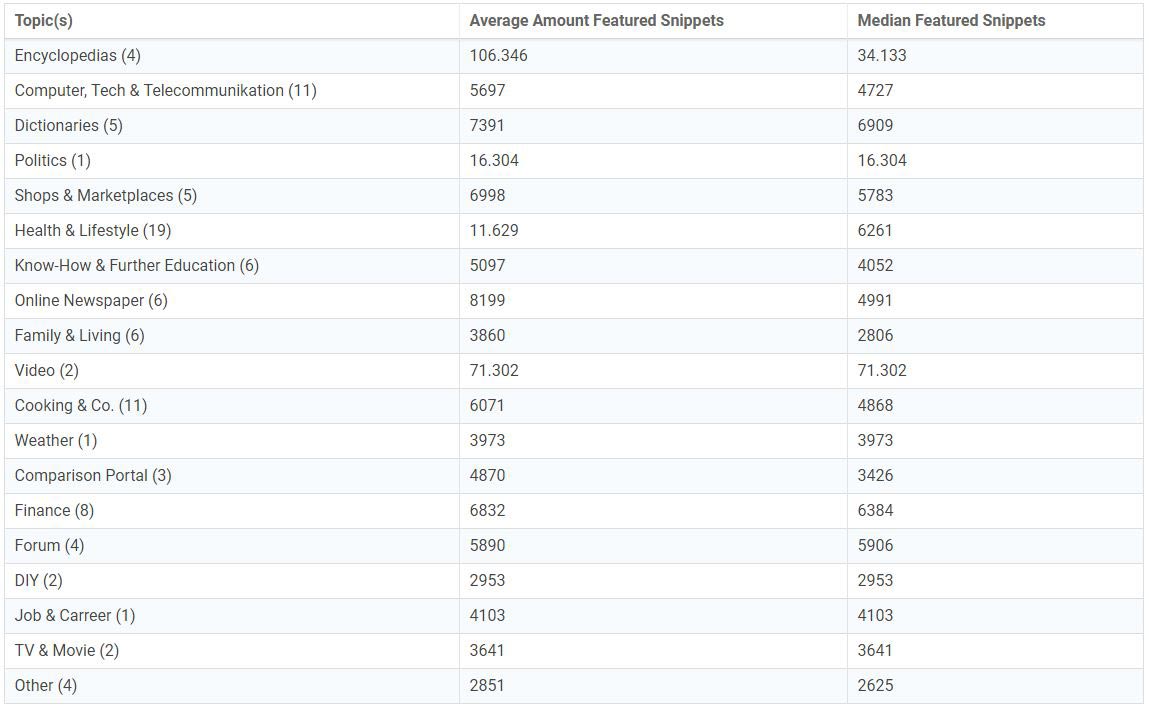Click the average value 106.346 for Encyclopedias
The image size is (1149, 708).
(498, 55)
